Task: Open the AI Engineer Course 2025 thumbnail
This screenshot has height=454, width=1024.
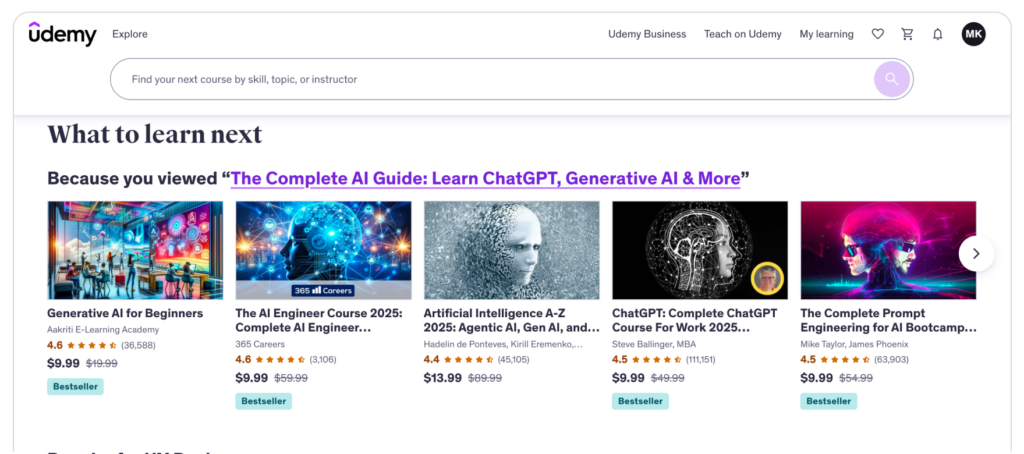Action: pyautogui.click(x=323, y=250)
